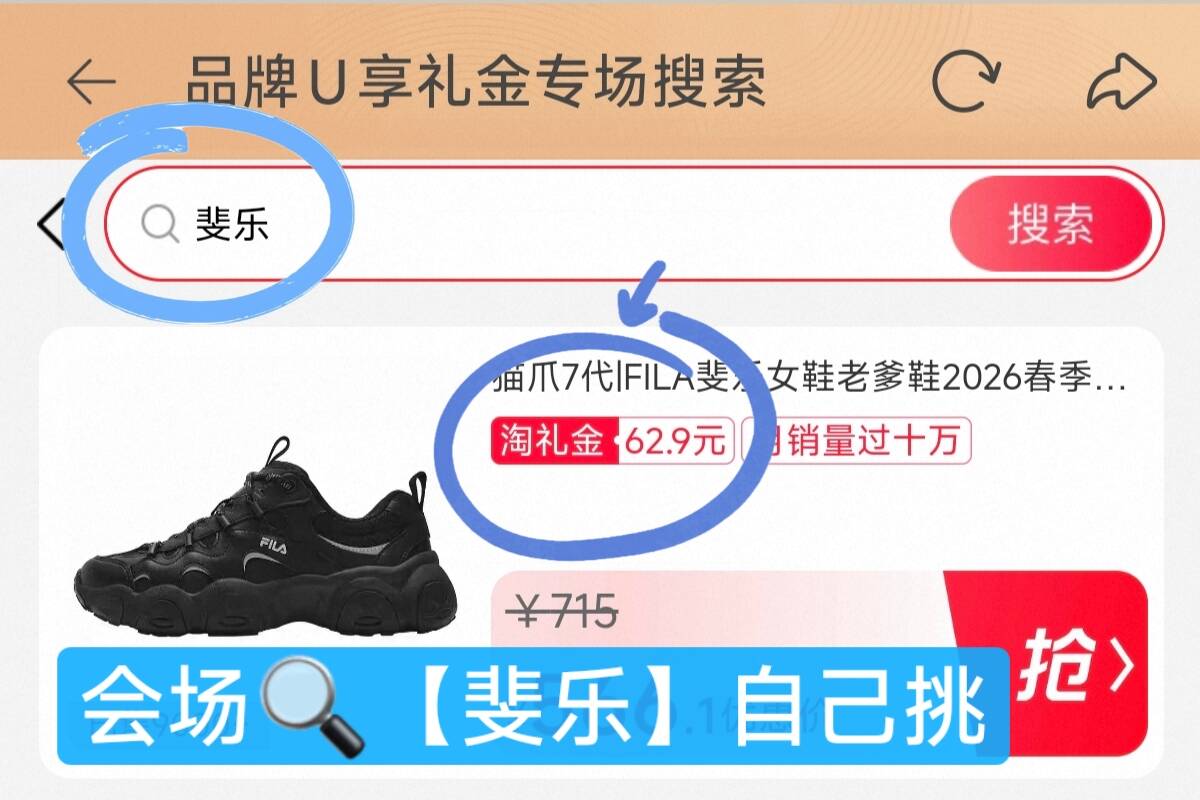Tap the page title 品牌U享礼金专场搜索

pos(477,82)
